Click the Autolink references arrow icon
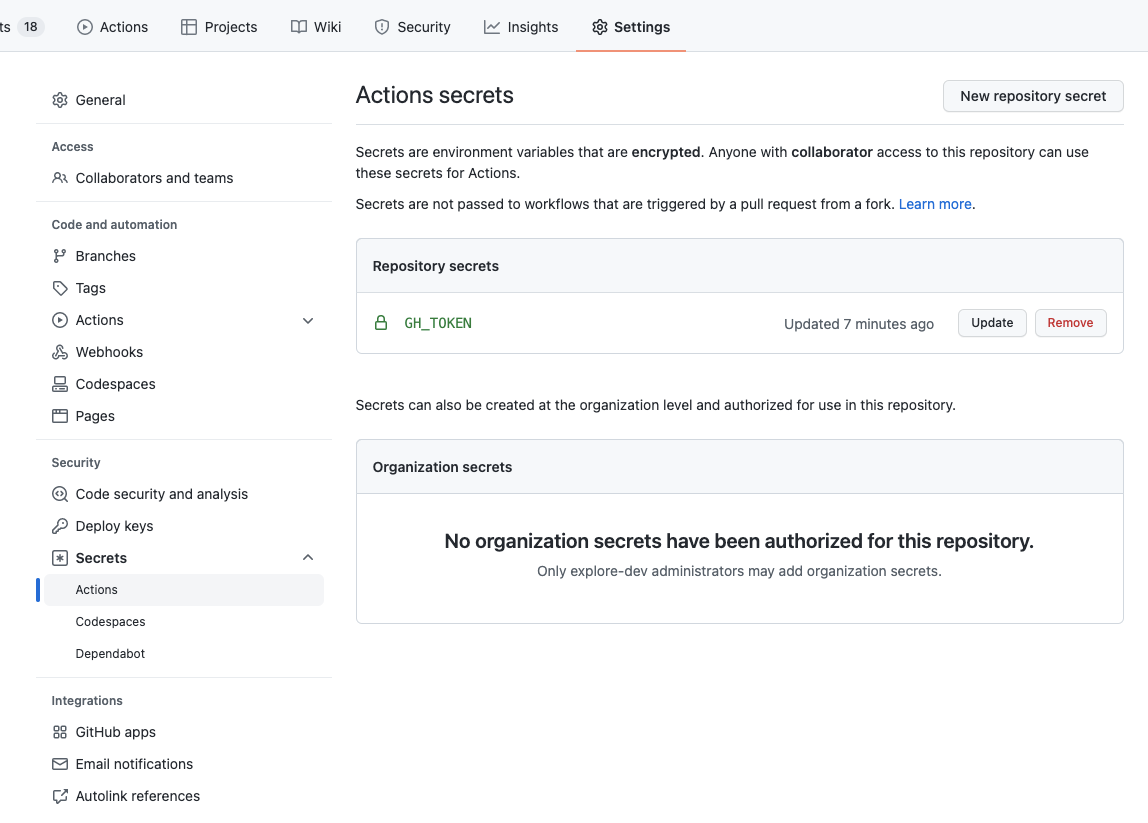 pyautogui.click(x=60, y=796)
